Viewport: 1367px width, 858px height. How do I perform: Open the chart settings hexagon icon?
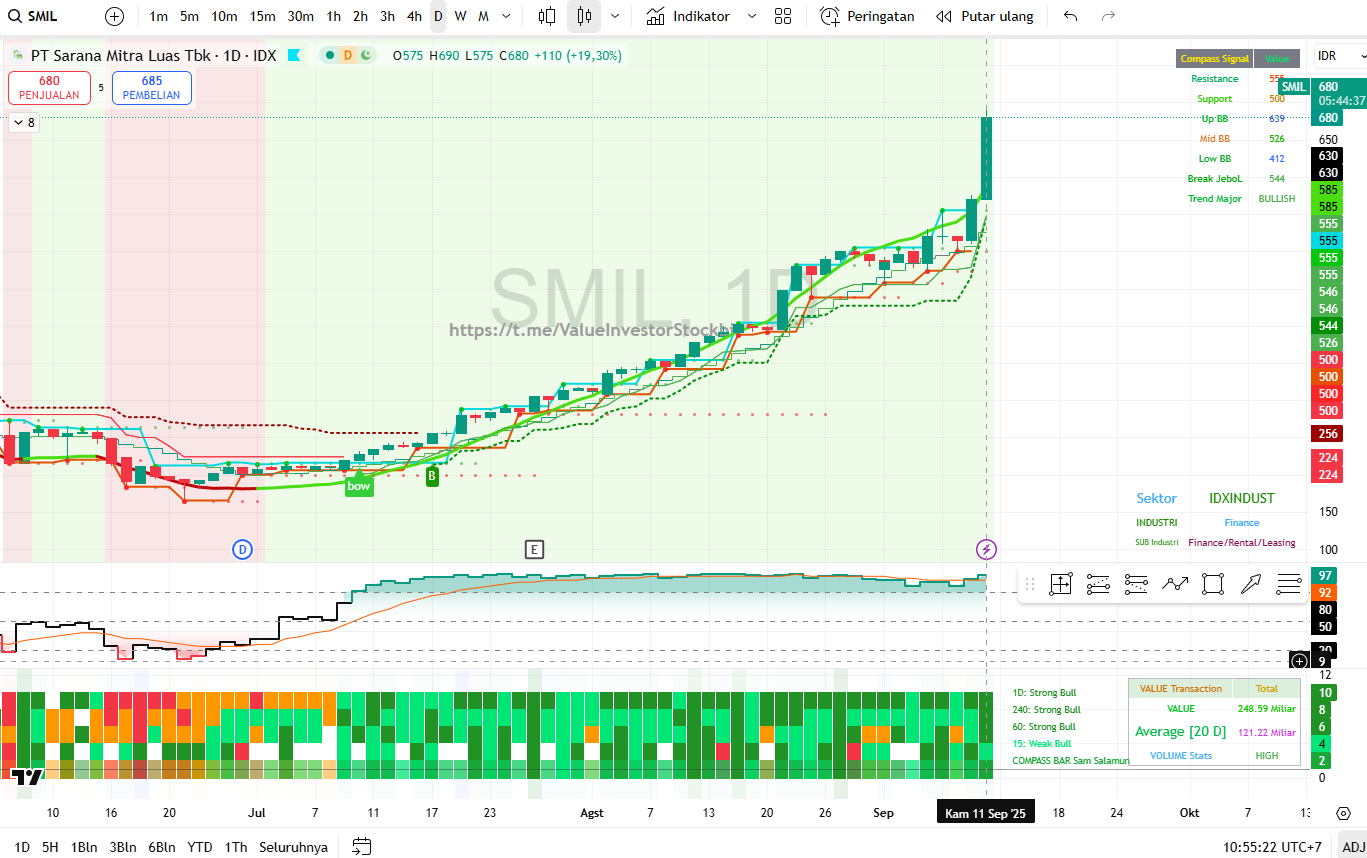[1343, 813]
